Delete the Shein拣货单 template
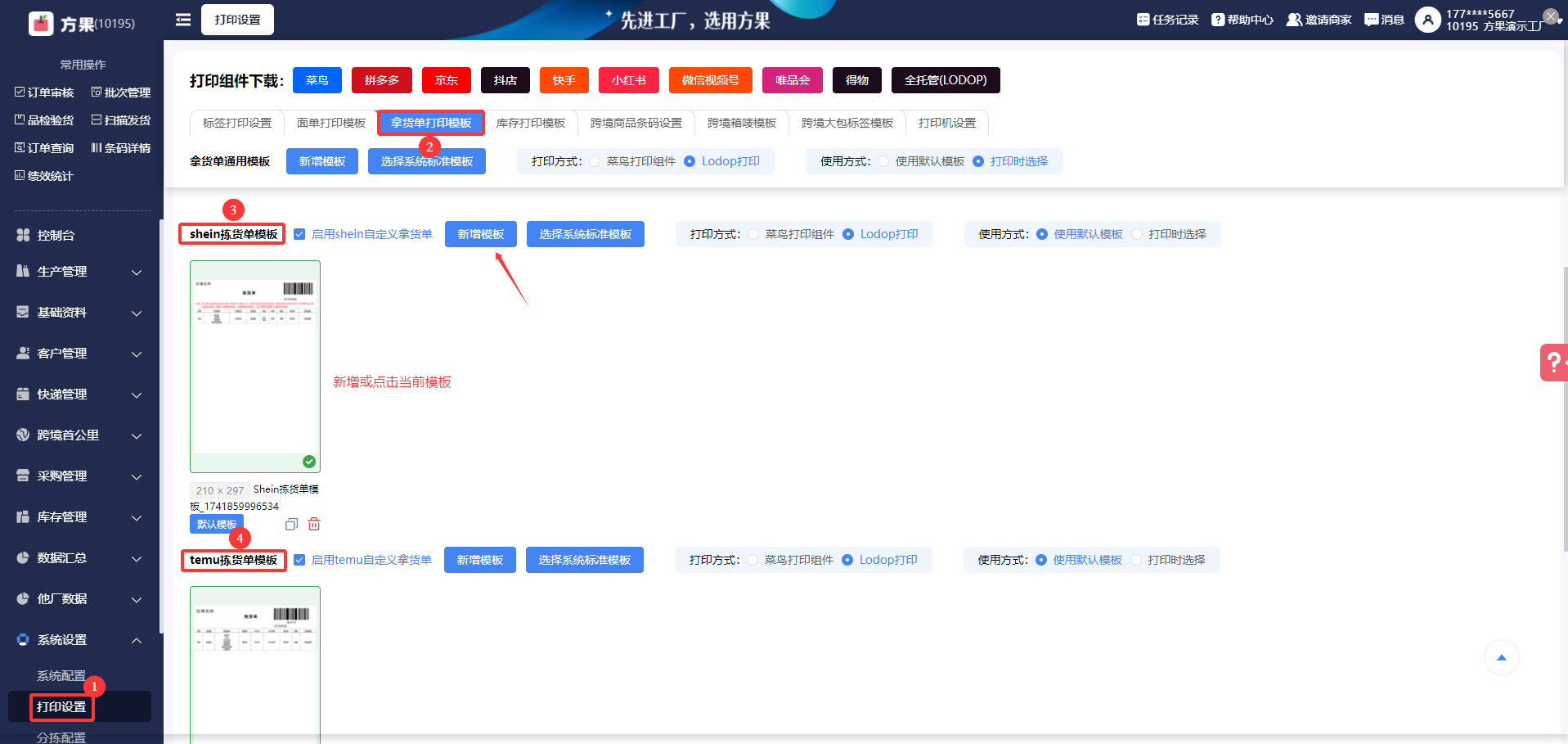 click(x=314, y=524)
